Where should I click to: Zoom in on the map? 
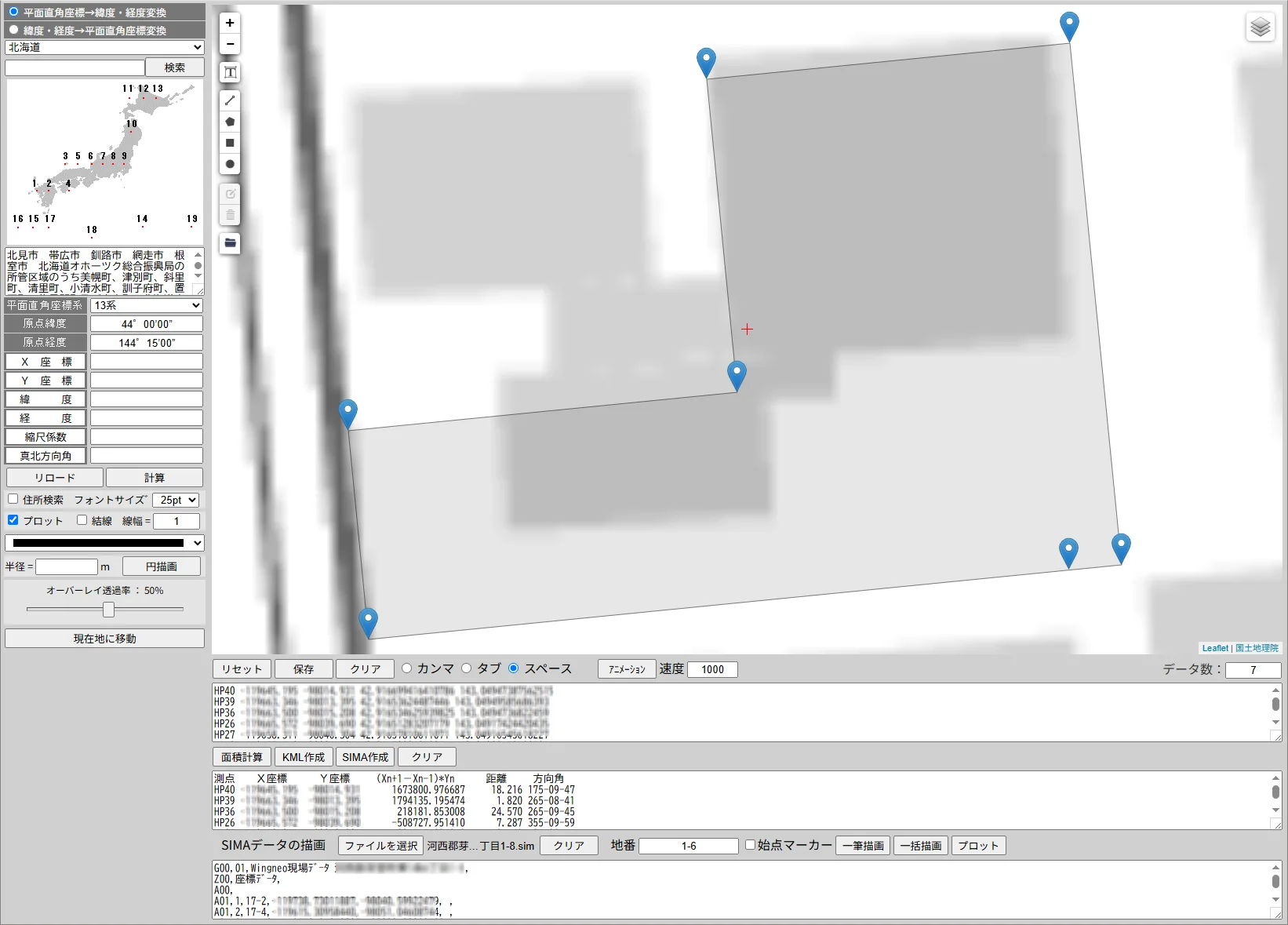pos(230,24)
